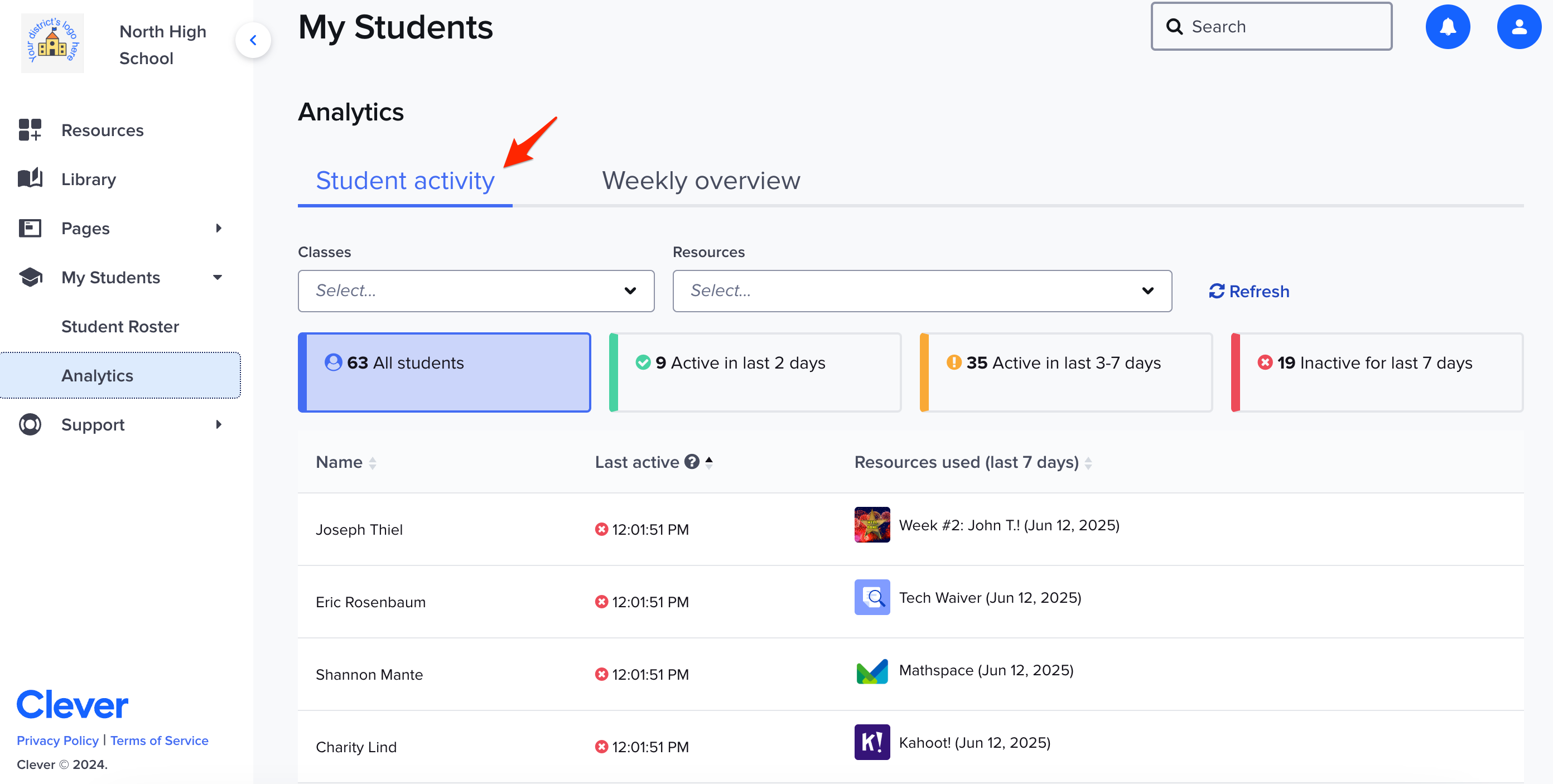Click the Last active help question icon
Screen dimensions: 1553x784
pyautogui.click(x=692, y=462)
